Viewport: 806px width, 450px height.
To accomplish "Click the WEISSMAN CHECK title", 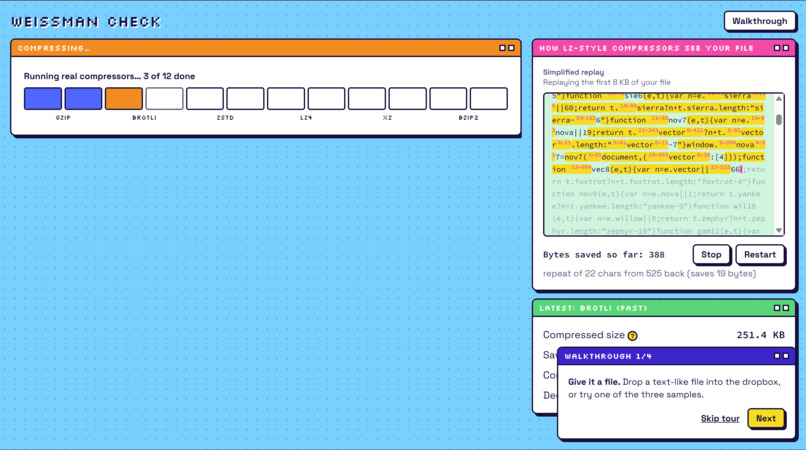I will (86, 22).
